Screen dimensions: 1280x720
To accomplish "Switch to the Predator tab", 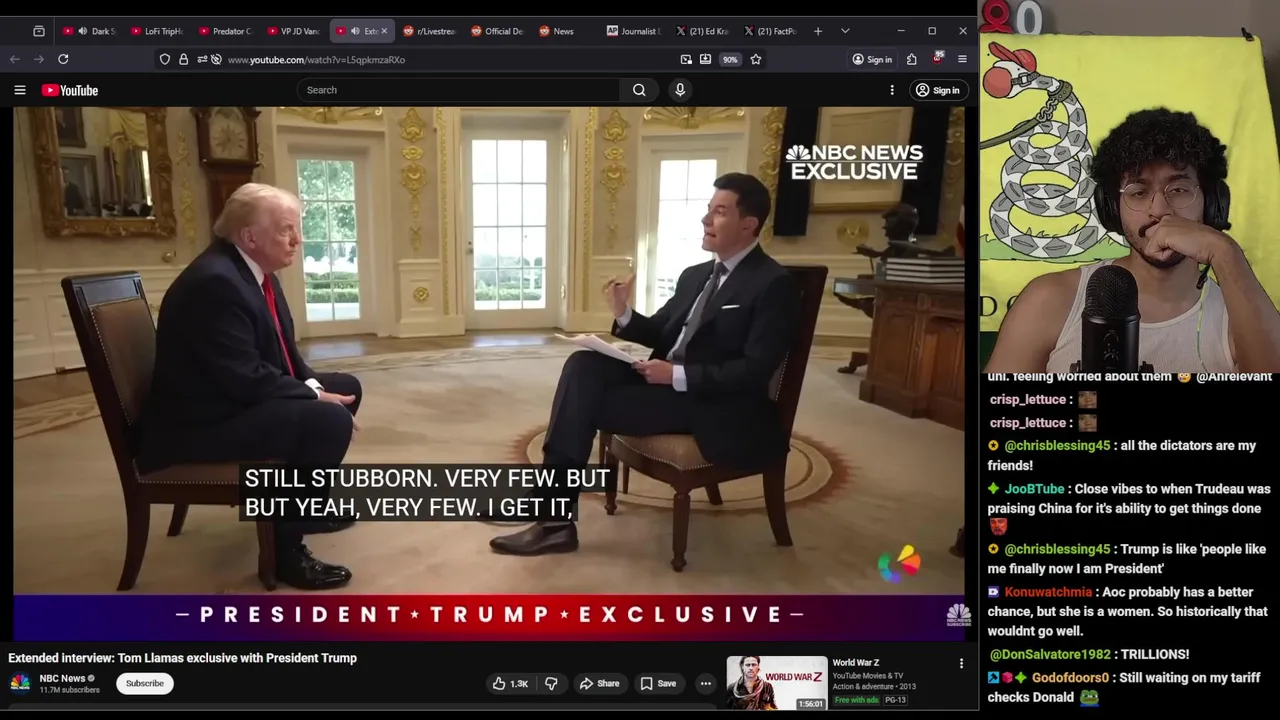I will [225, 31].
